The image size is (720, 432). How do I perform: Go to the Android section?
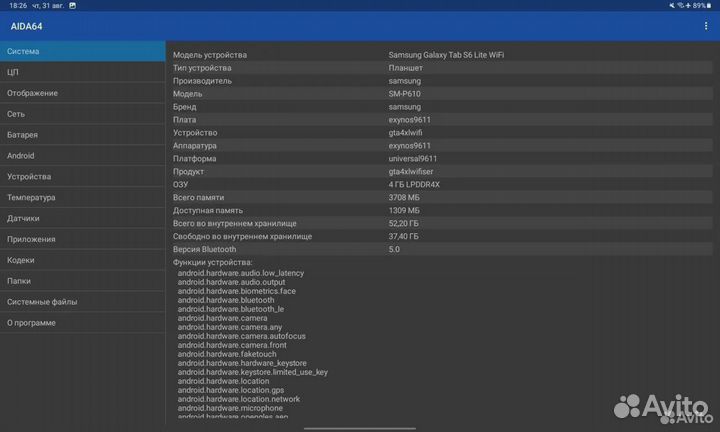(x=83, y=156)
